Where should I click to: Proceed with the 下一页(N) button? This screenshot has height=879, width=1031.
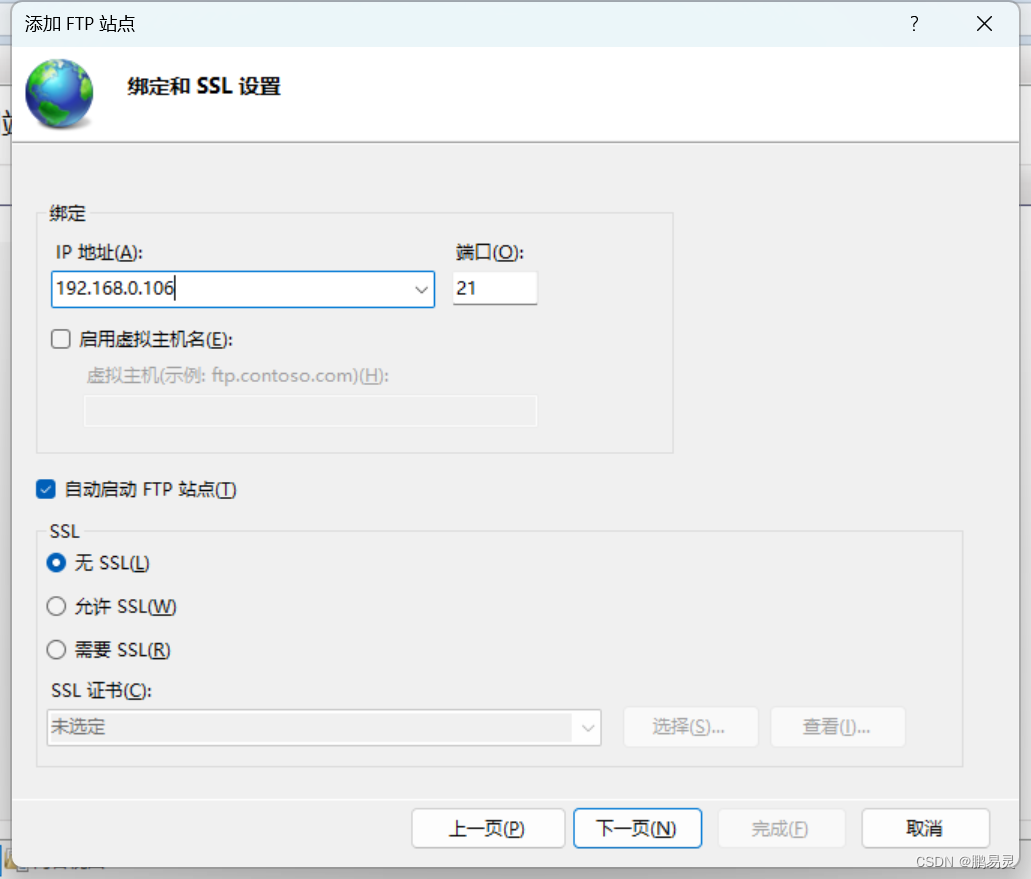pos(637,828)
